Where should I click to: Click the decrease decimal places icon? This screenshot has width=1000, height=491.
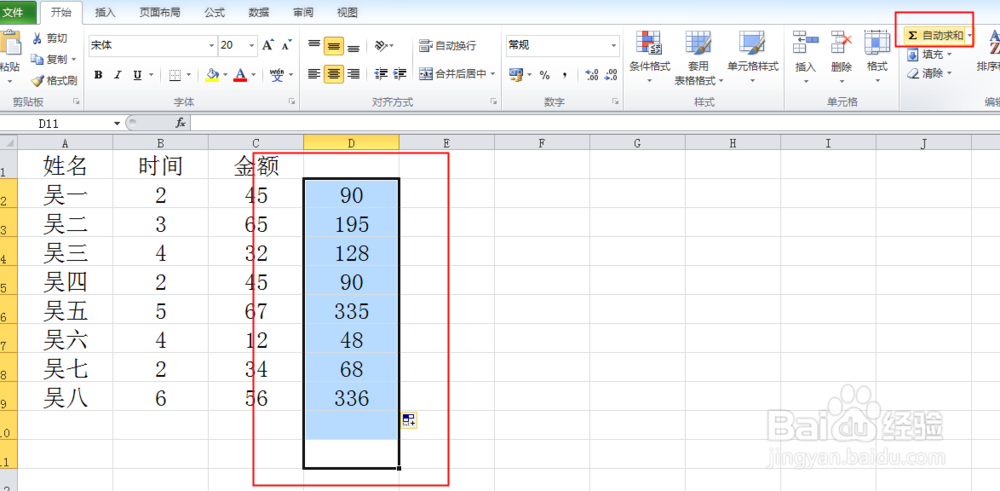click(x=611, y=75)
